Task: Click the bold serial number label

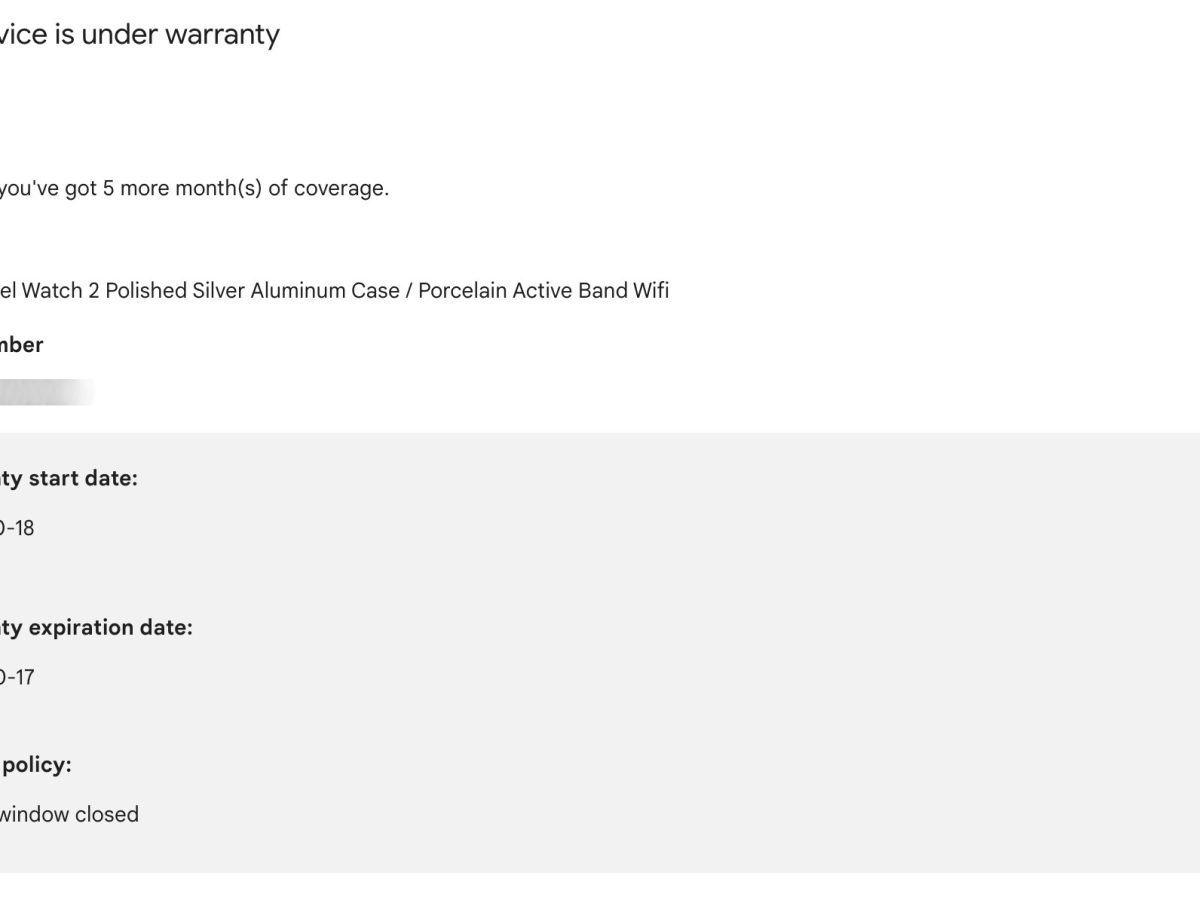Action: coord(20,345)
